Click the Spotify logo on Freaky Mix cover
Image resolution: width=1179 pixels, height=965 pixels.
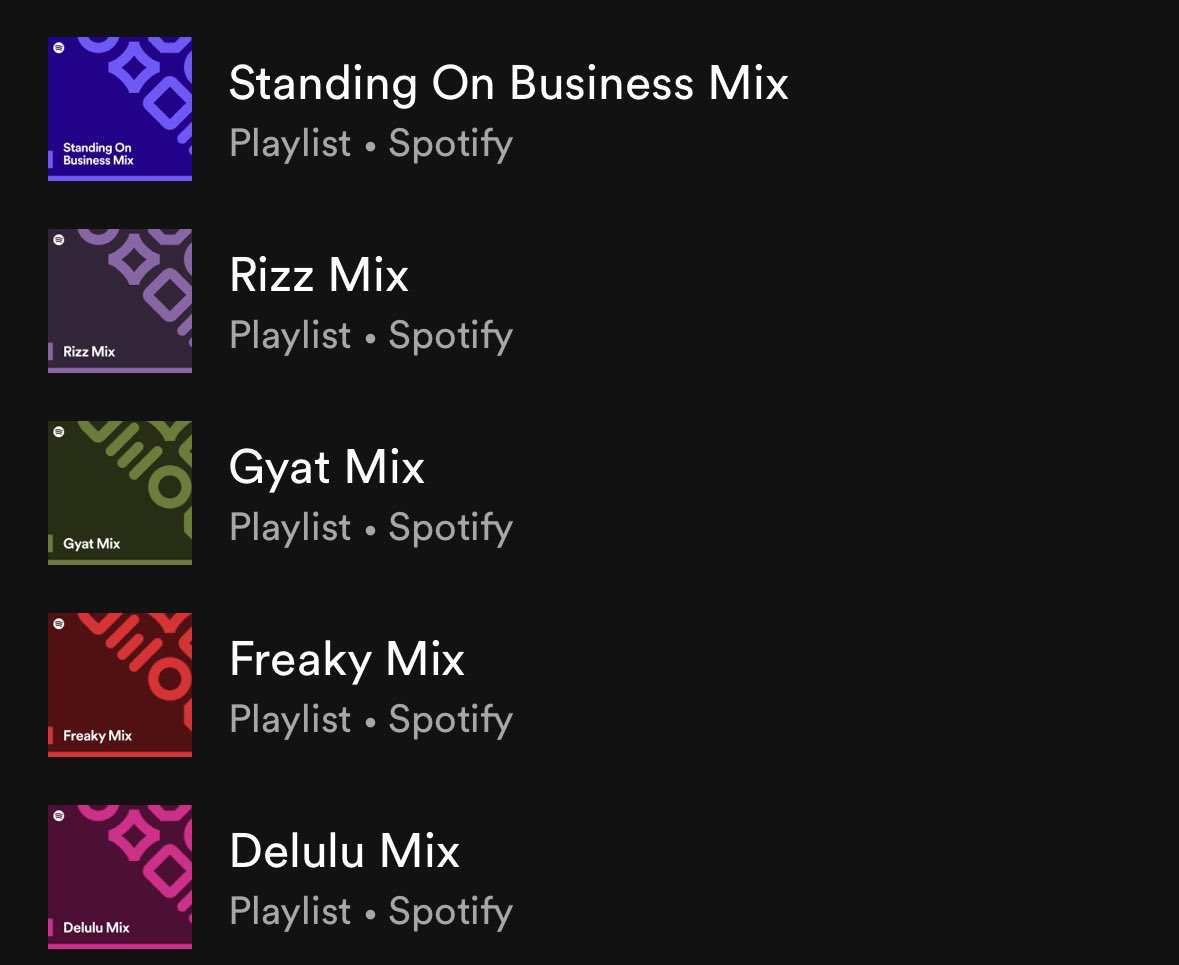(59, 624)
